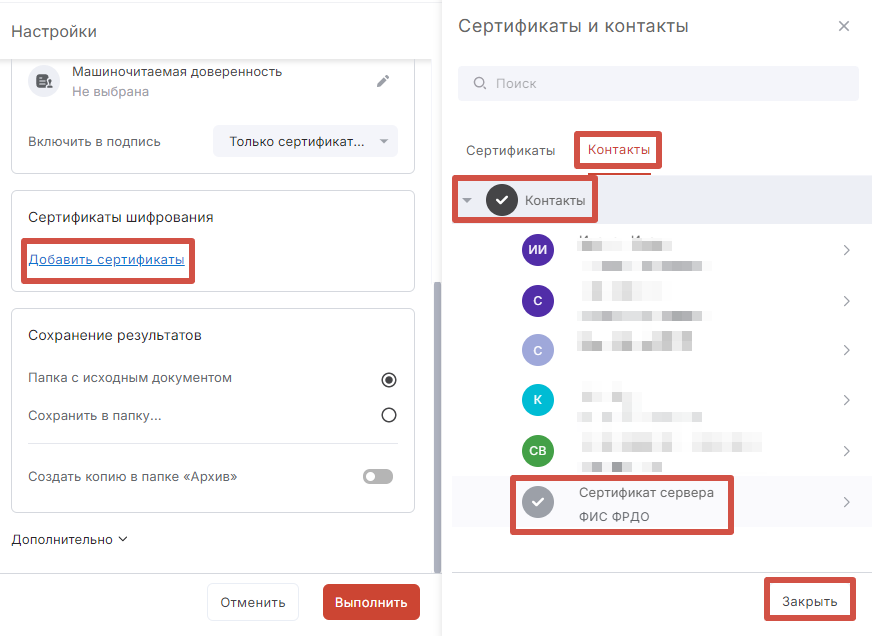Select the Папка с исходным документом radio button
This screenshot has width=872, height=636.
click(389, 380)
